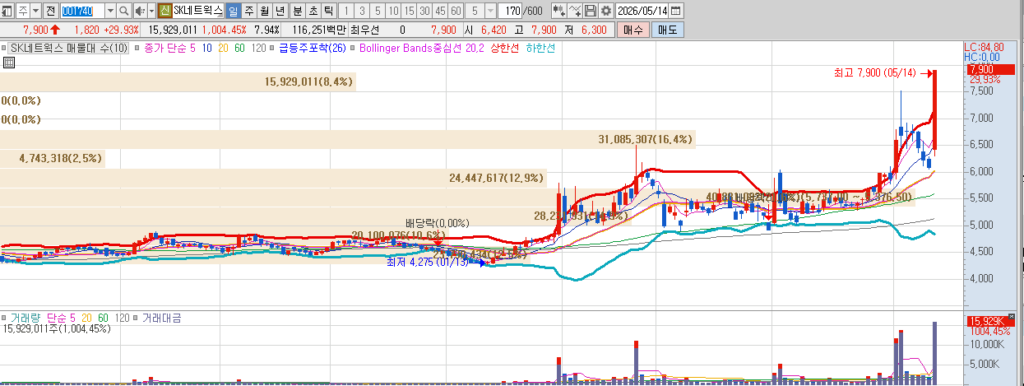The image size is (1024, 386).
Task: Select the 3 interval button
Action: pyautogui.click(x=362, y=11)
